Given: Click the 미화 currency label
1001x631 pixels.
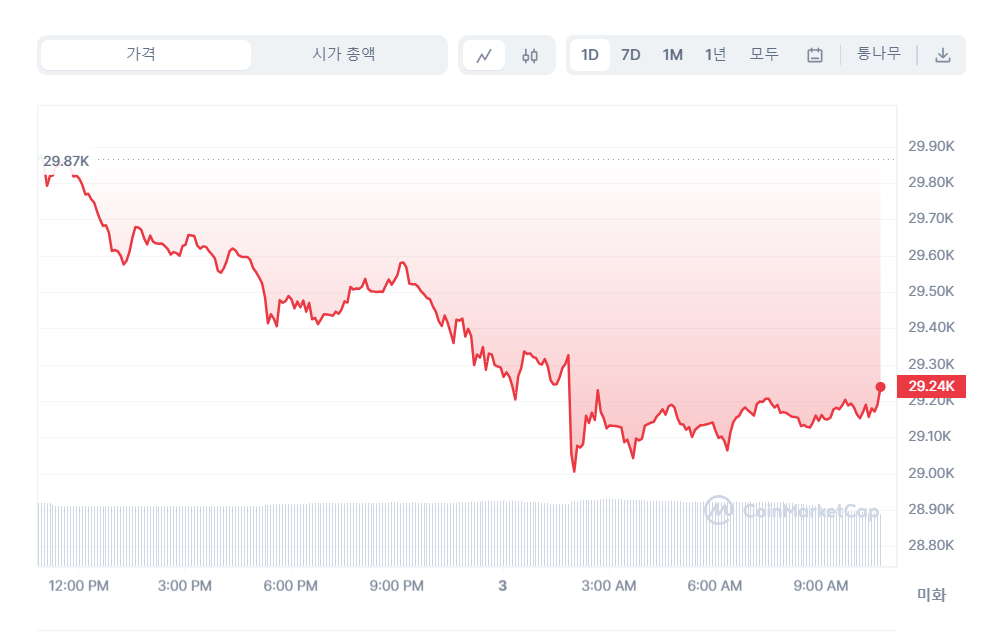Looking at the screenshot, I should (931, 595).
